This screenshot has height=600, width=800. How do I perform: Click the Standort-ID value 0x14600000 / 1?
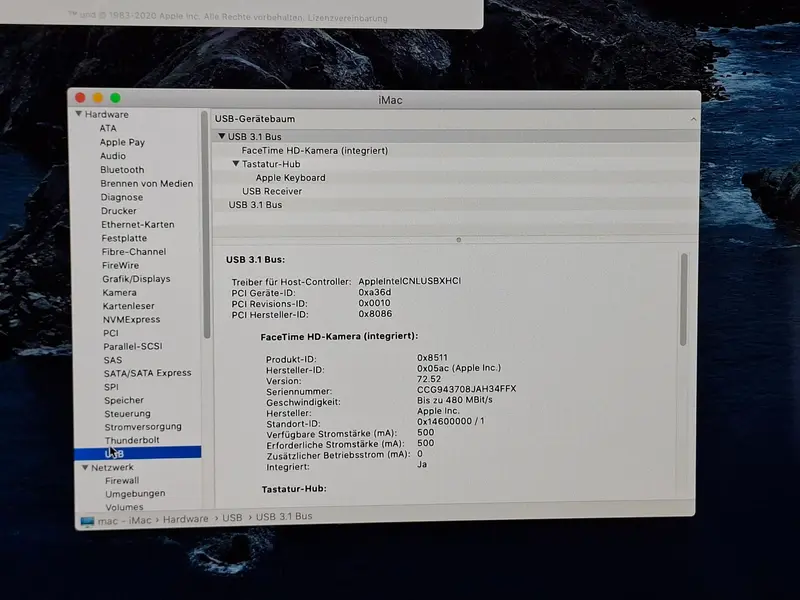(x=451, y=421)
